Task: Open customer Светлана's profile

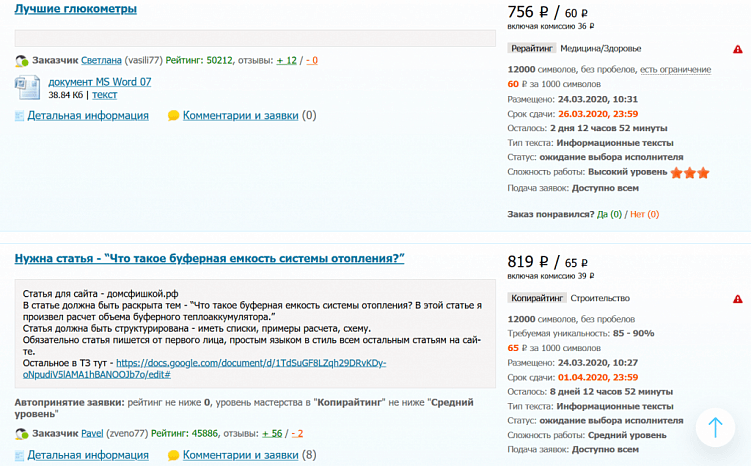Action: 101,60
